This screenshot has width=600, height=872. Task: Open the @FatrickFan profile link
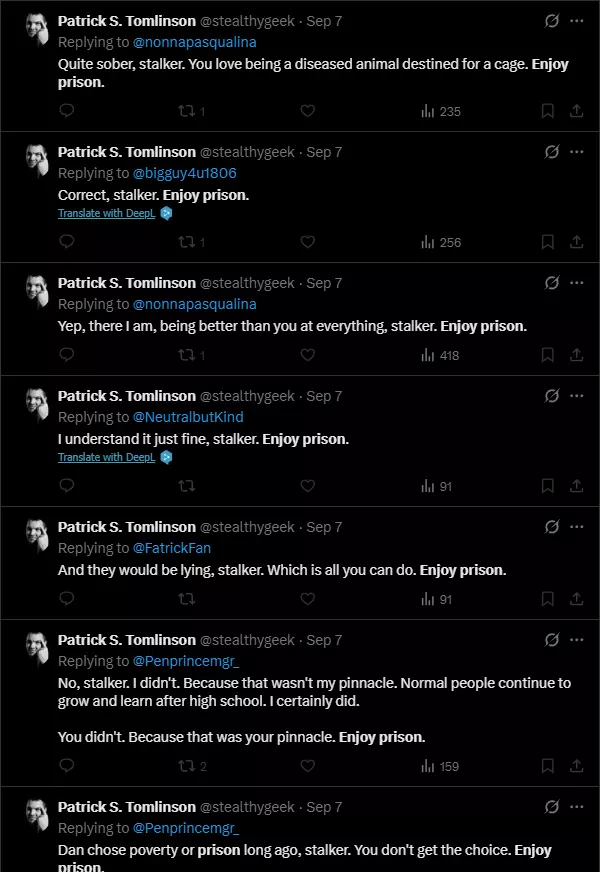pos(172,548)
